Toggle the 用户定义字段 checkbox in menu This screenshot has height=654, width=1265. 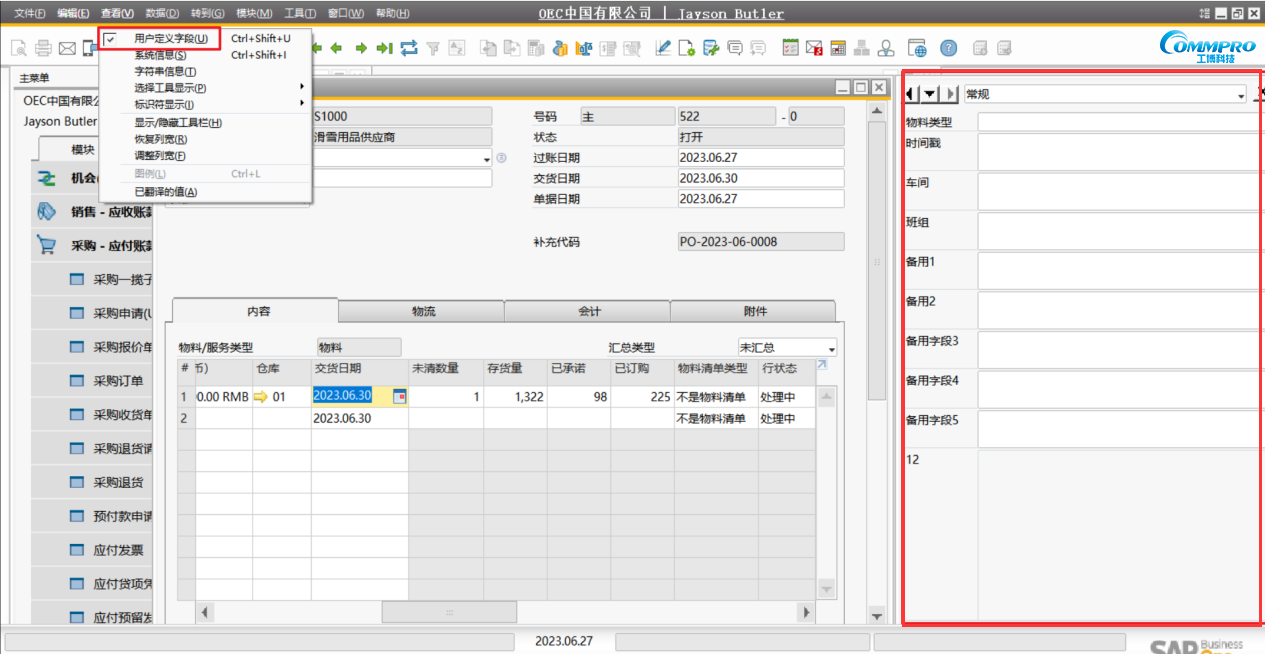coord(110,38)
